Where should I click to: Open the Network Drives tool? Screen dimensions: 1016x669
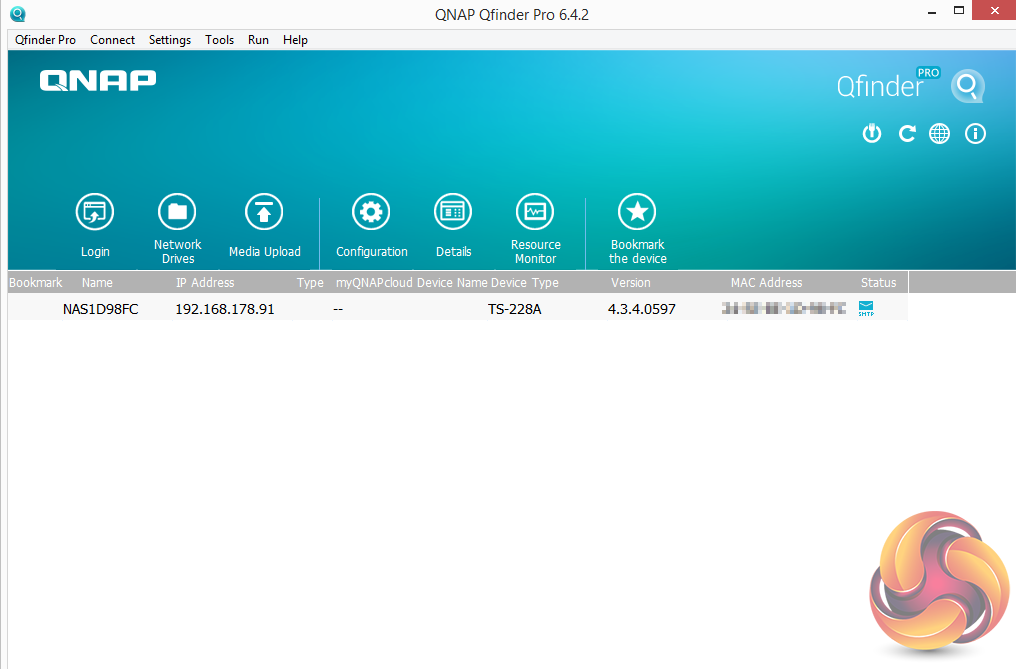[x=177, y=211]
